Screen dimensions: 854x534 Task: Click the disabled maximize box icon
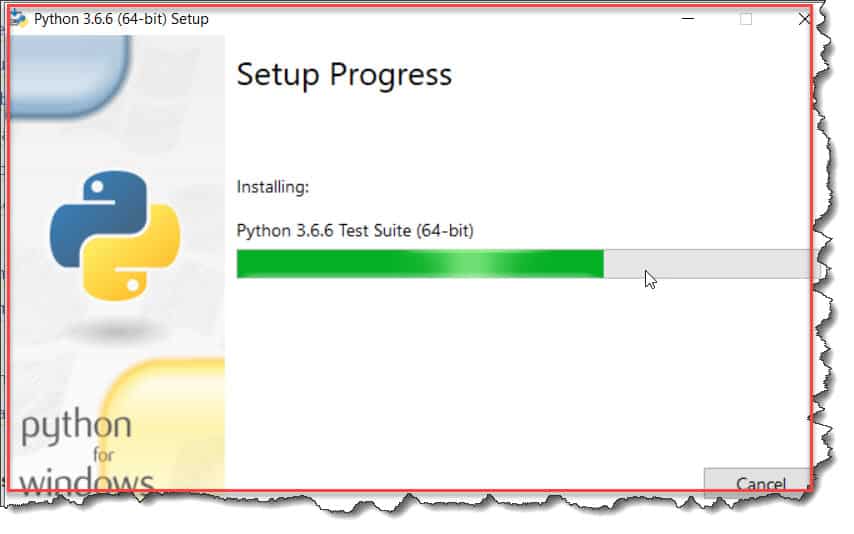pos(746,19)
